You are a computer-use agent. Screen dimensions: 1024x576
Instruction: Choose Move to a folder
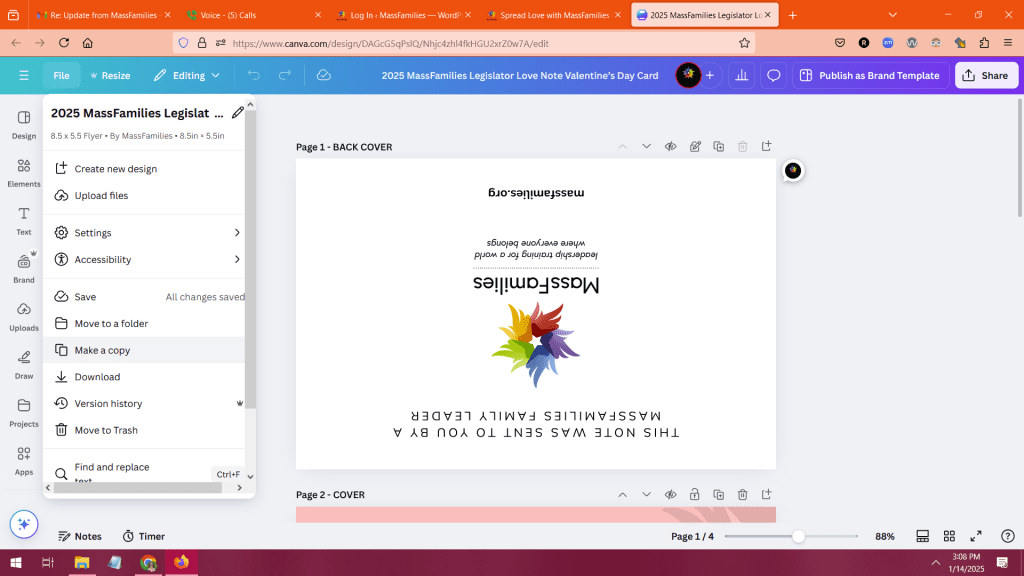click(x=144, y=323)
